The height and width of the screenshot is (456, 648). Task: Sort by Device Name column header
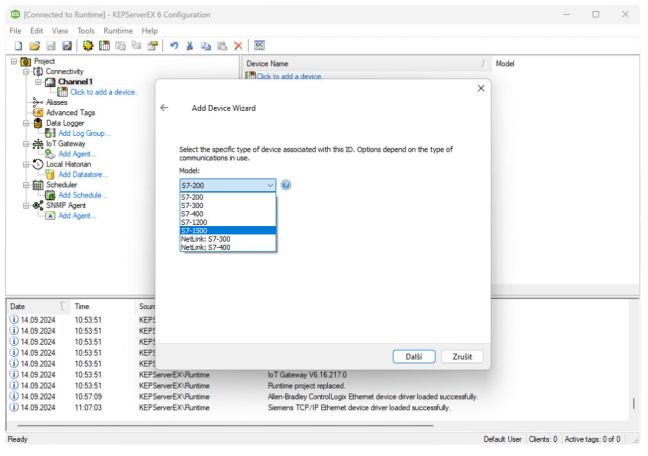coord(366,64)
